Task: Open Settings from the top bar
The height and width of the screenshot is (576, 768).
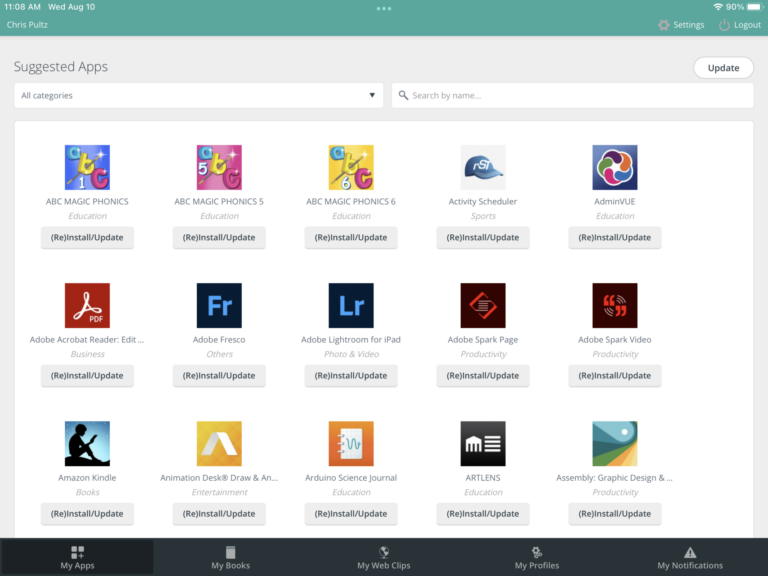Action: coord(680,25)
